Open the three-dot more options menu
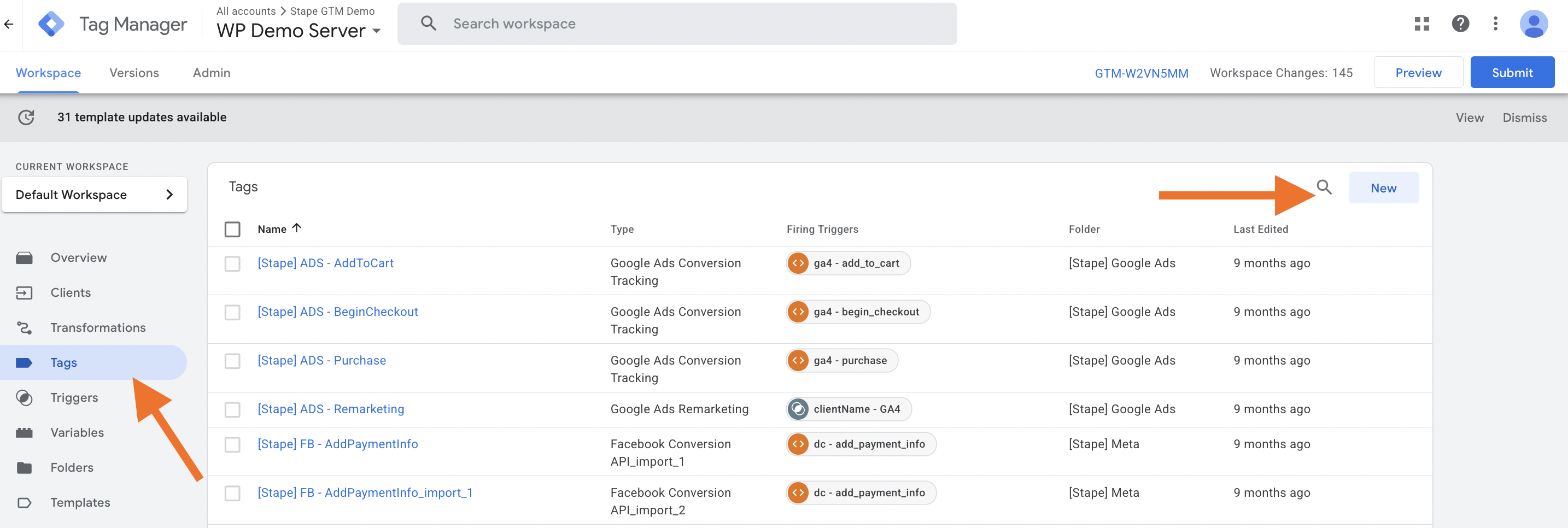This screenshot has height=528, width=1568. click(1495, 24)
